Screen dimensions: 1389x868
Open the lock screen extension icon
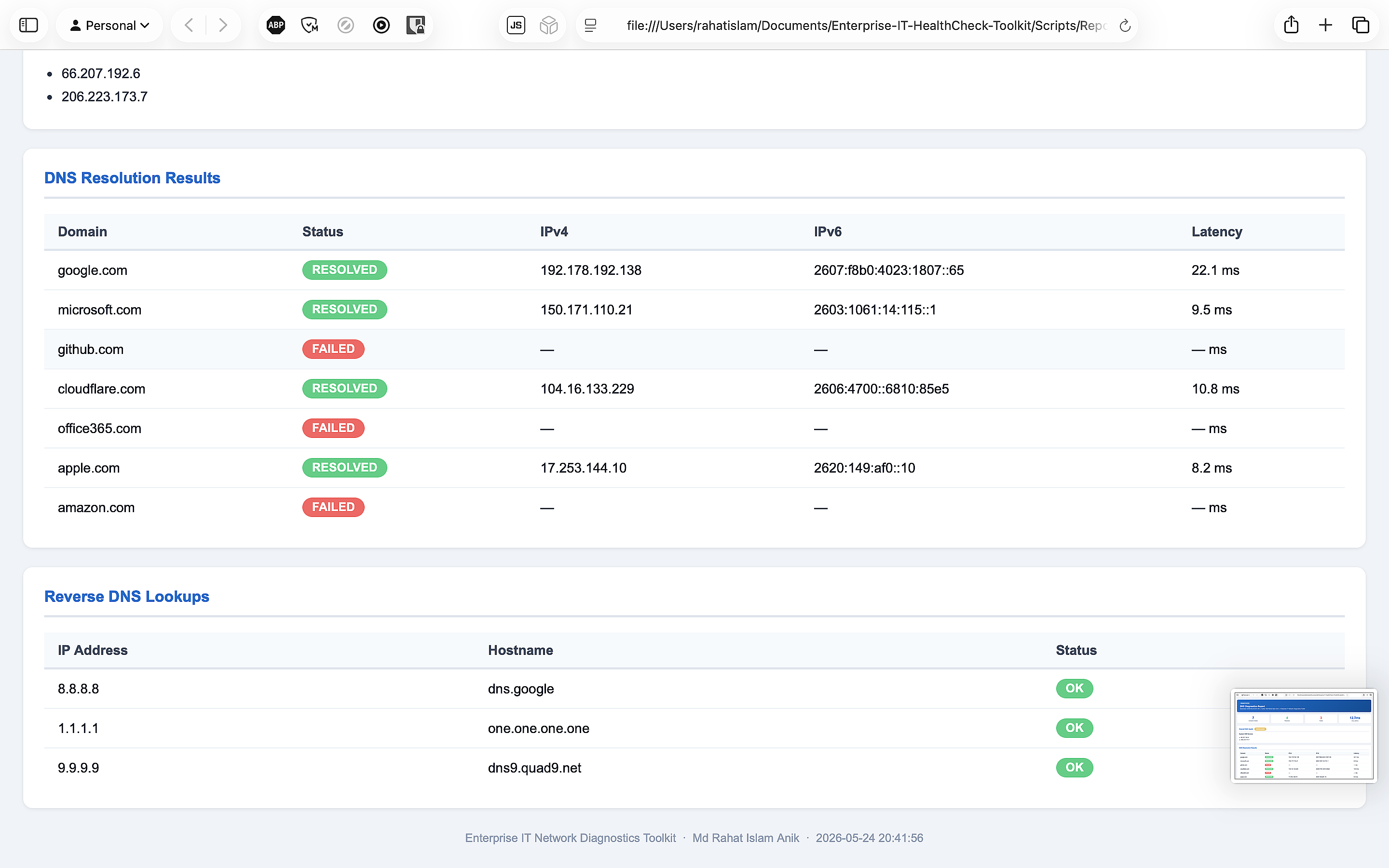416,25
